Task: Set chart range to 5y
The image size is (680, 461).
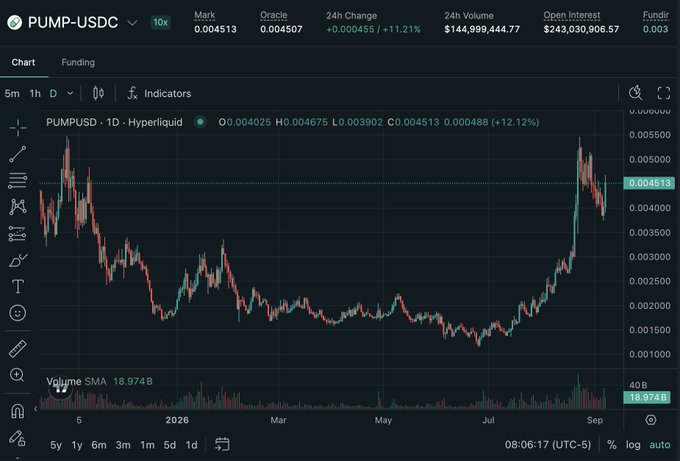Action: coord(56,445)
